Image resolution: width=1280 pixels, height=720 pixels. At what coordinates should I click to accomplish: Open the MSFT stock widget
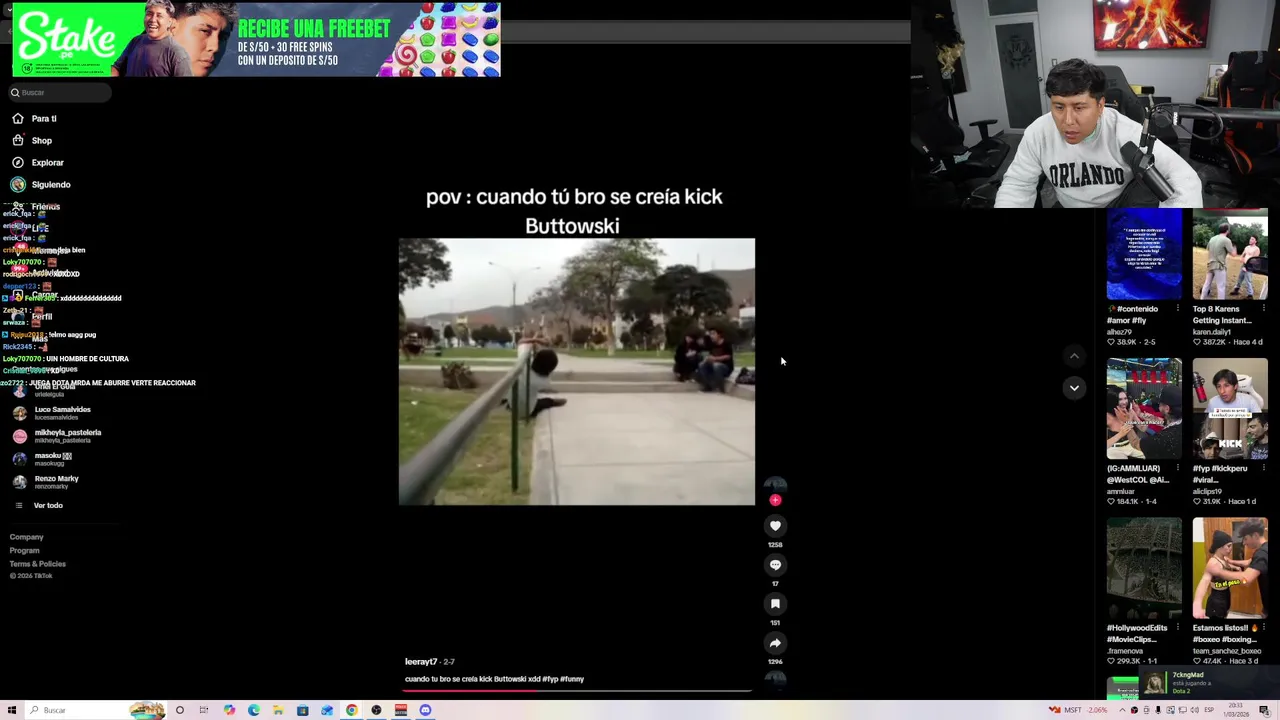click(x=1078, y=710)
